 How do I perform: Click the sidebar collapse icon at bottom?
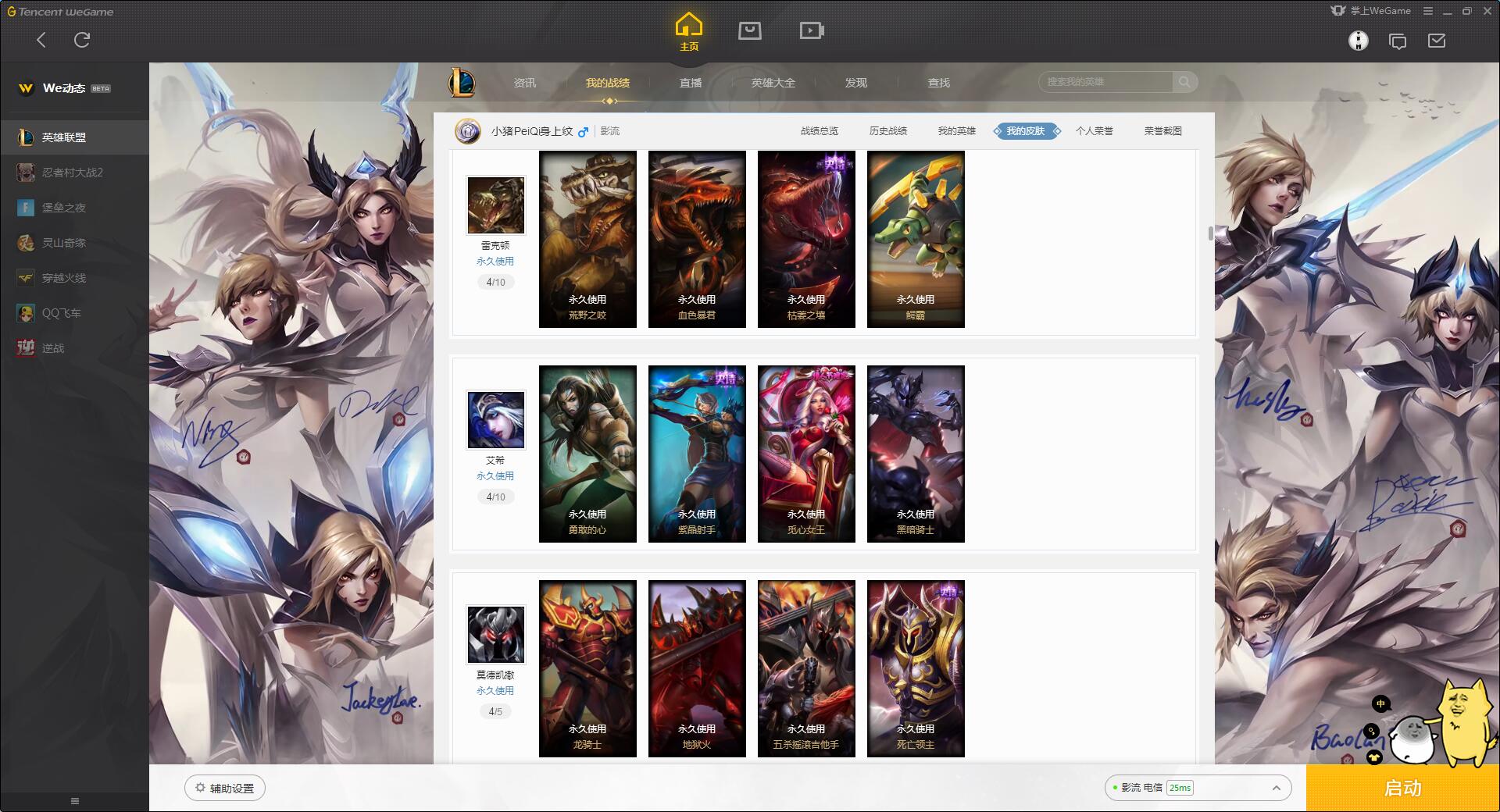[75, 801]
